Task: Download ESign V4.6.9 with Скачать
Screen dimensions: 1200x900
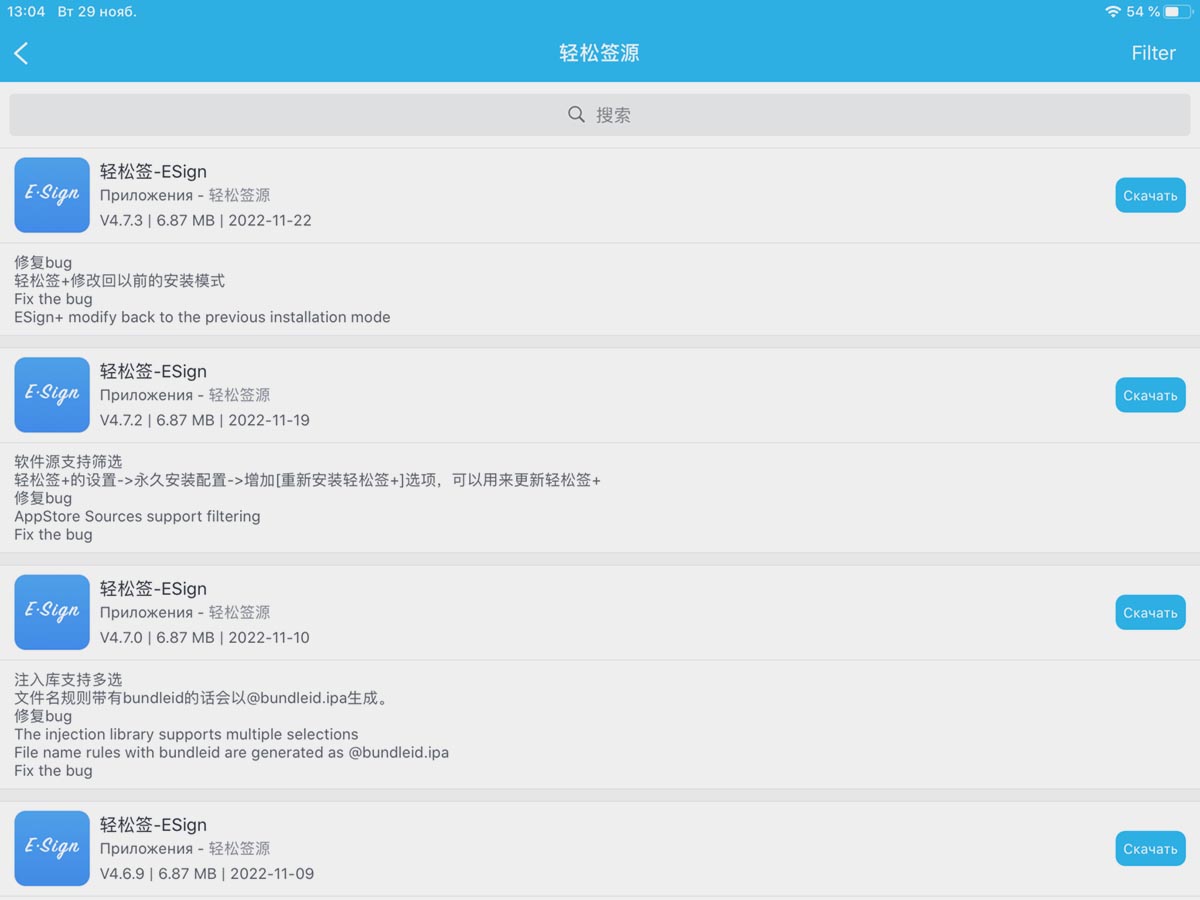Action: tap(1150, 848)
